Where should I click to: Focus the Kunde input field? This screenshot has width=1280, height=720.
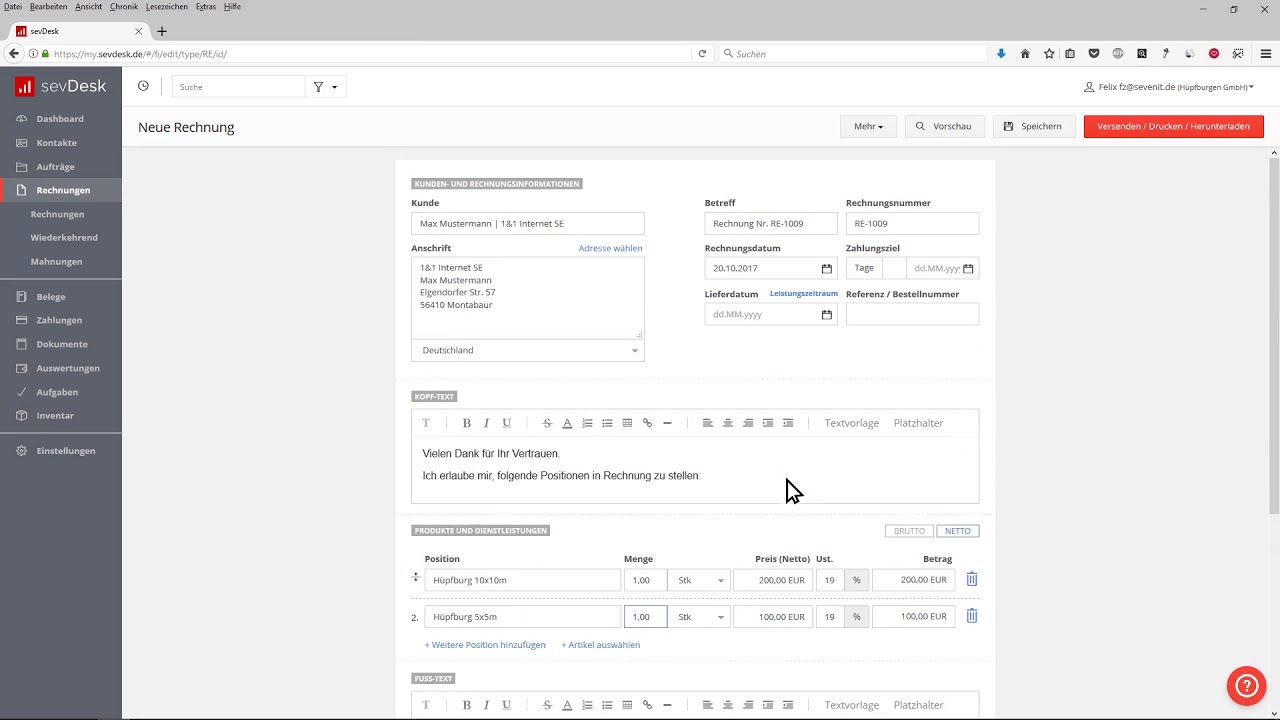tap(528, 224)
